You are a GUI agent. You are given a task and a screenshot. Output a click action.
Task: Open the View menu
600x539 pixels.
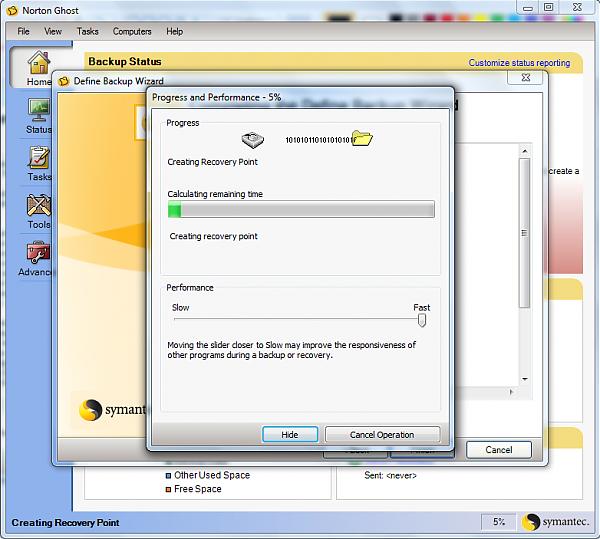coord(53,31)
